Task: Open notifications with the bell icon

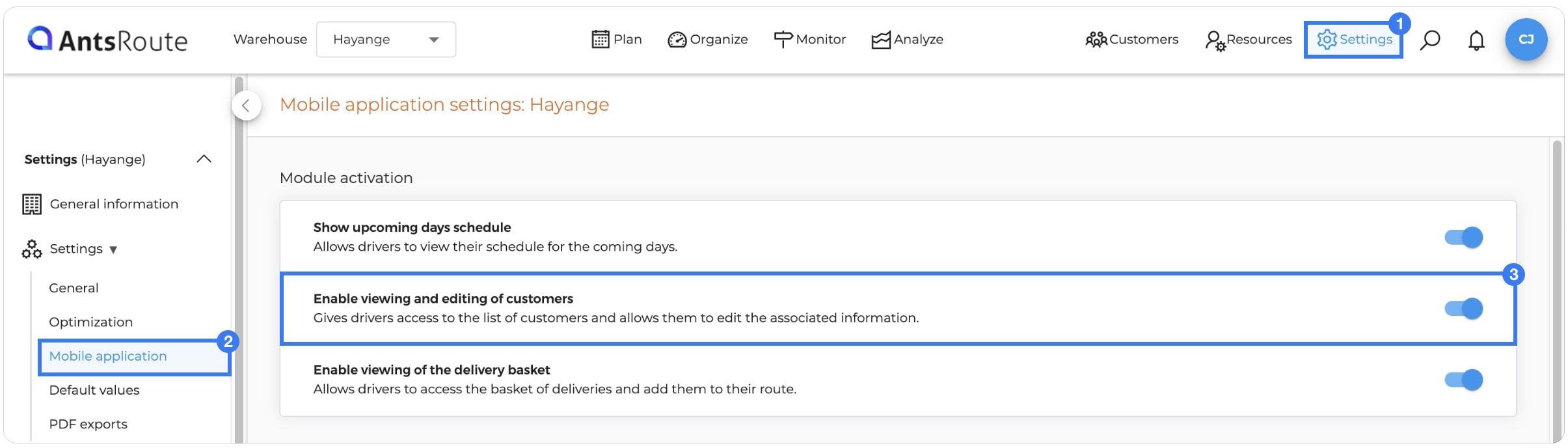Action: pos(1476,40)
